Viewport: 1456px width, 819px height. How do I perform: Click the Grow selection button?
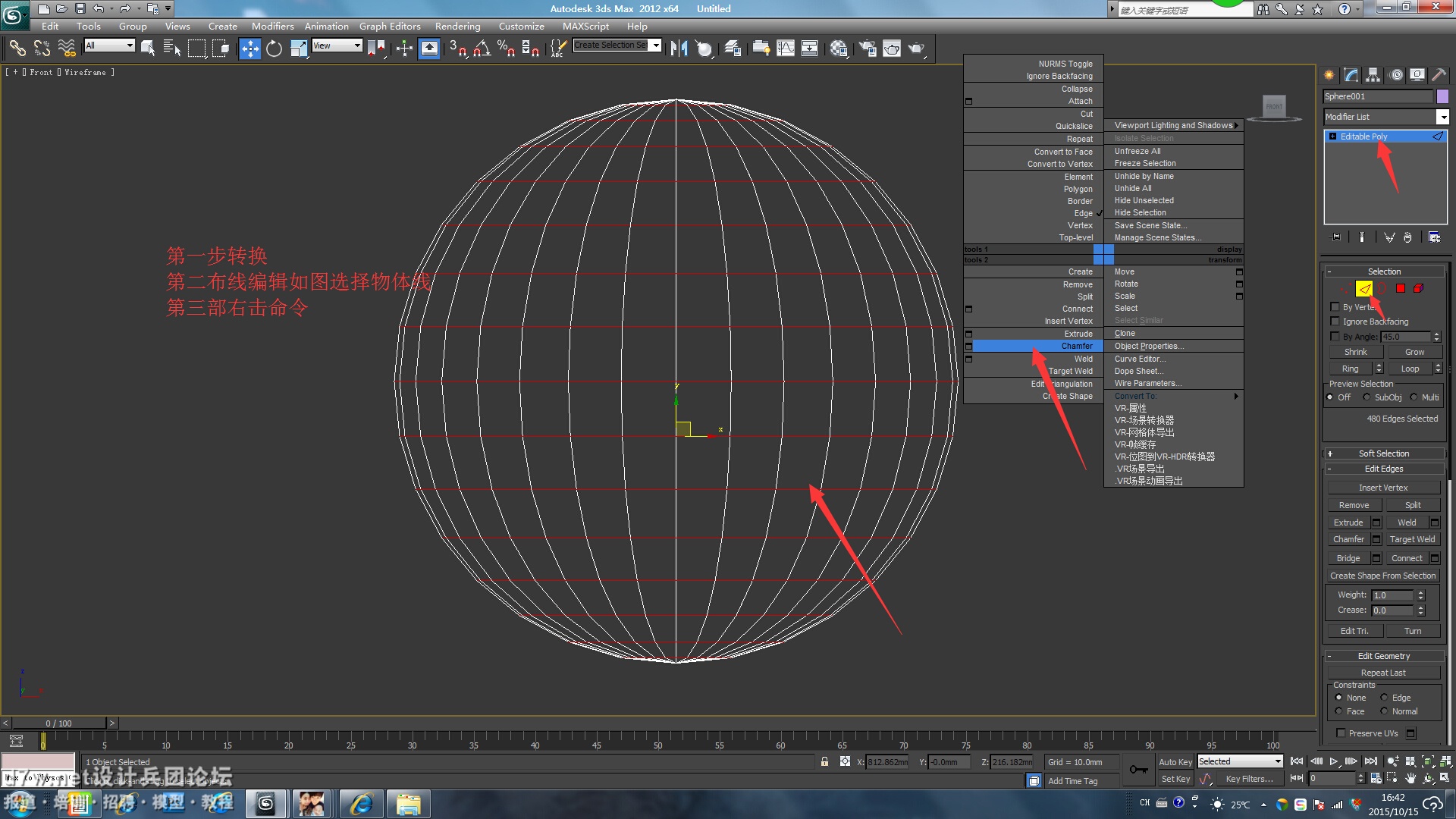1414,352
